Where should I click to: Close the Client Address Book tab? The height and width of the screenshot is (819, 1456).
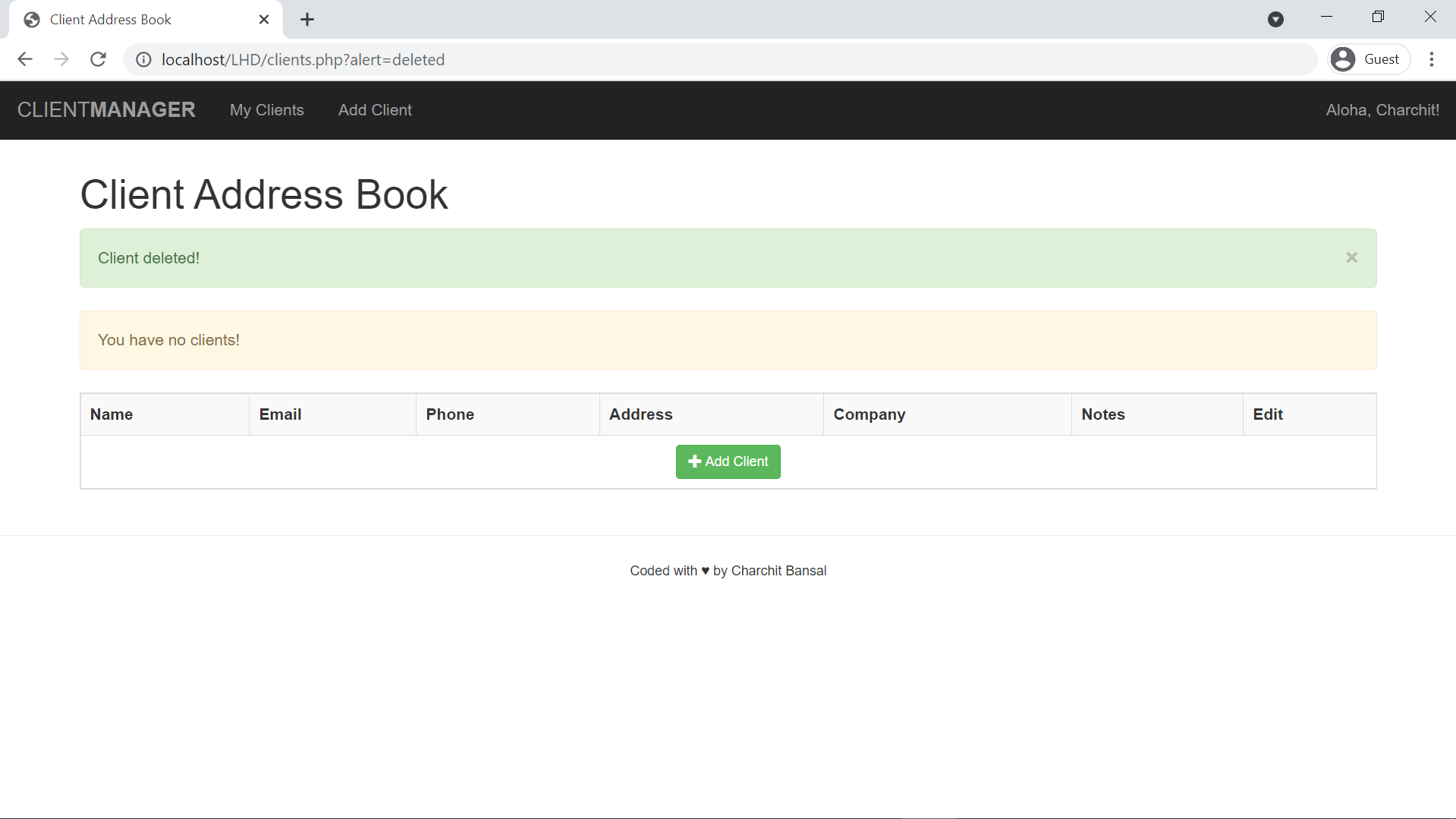(264, 20)
